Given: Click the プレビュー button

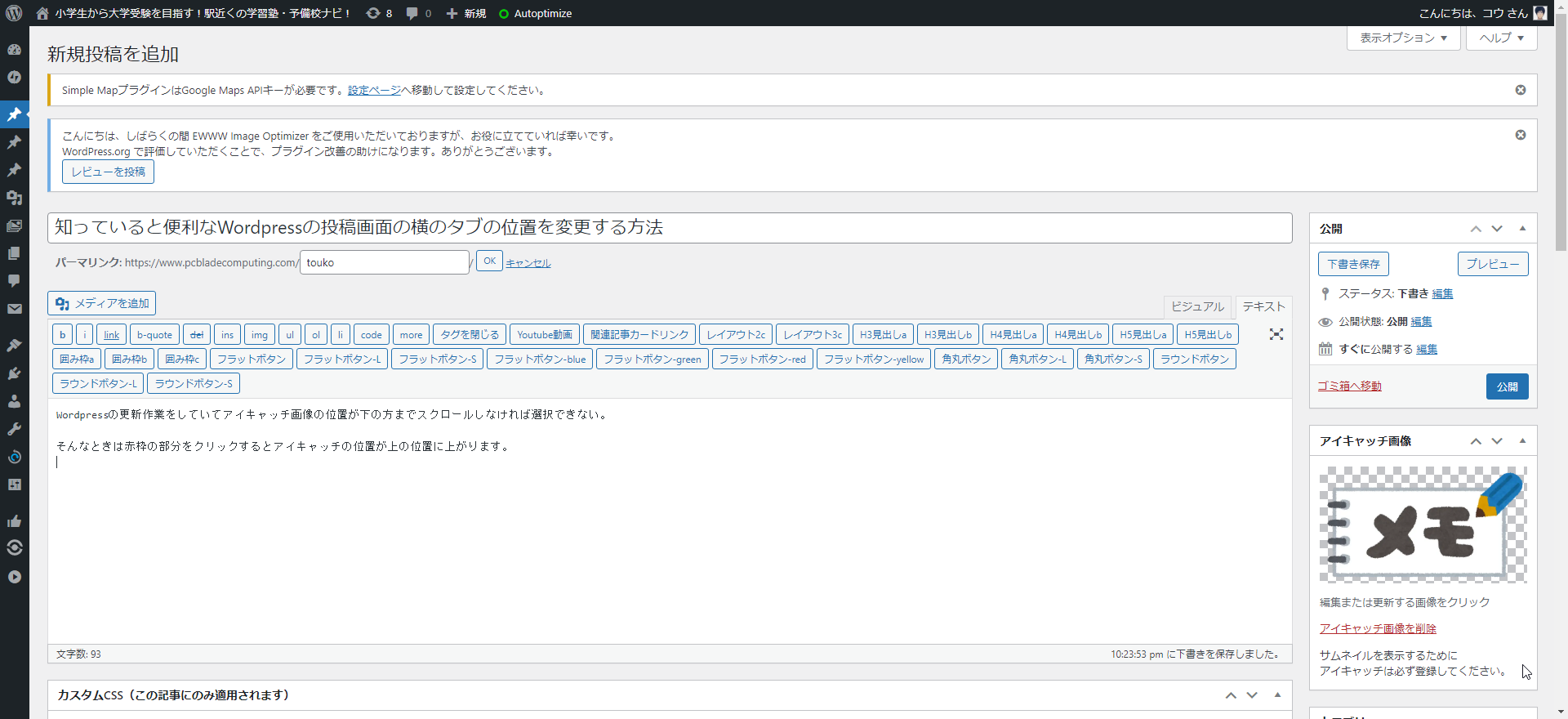Looking at the screenshot, I should tap(1493, 264).
